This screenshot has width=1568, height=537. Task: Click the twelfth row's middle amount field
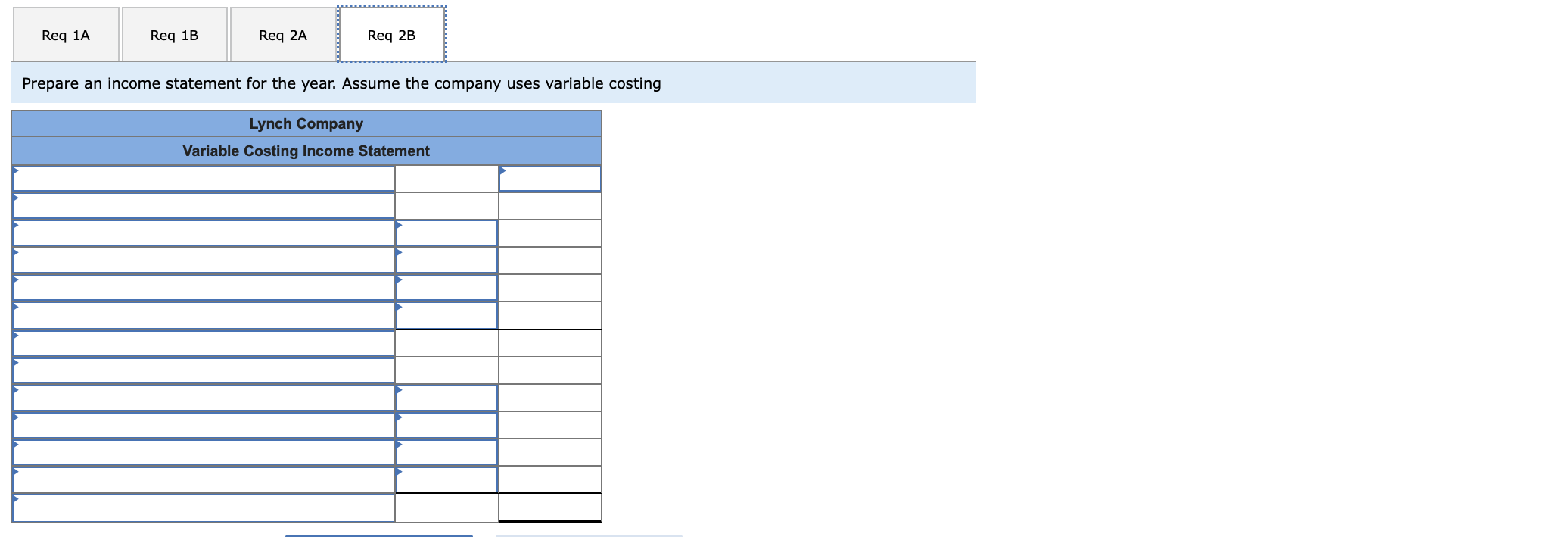click(447, 479)
